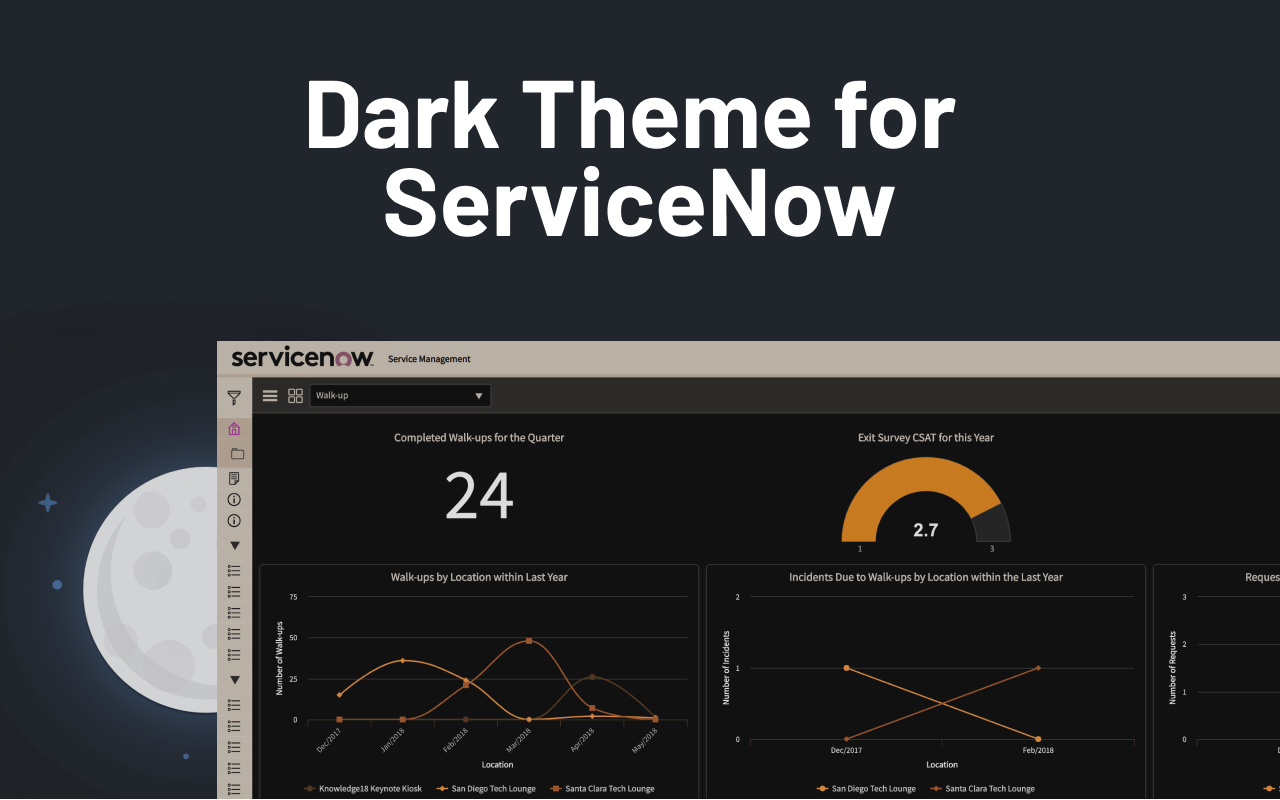Click the Feb/2018 axis label in Incidents chart
The height and width of the screenshot is (800, 1280).
click(1038, 750)
